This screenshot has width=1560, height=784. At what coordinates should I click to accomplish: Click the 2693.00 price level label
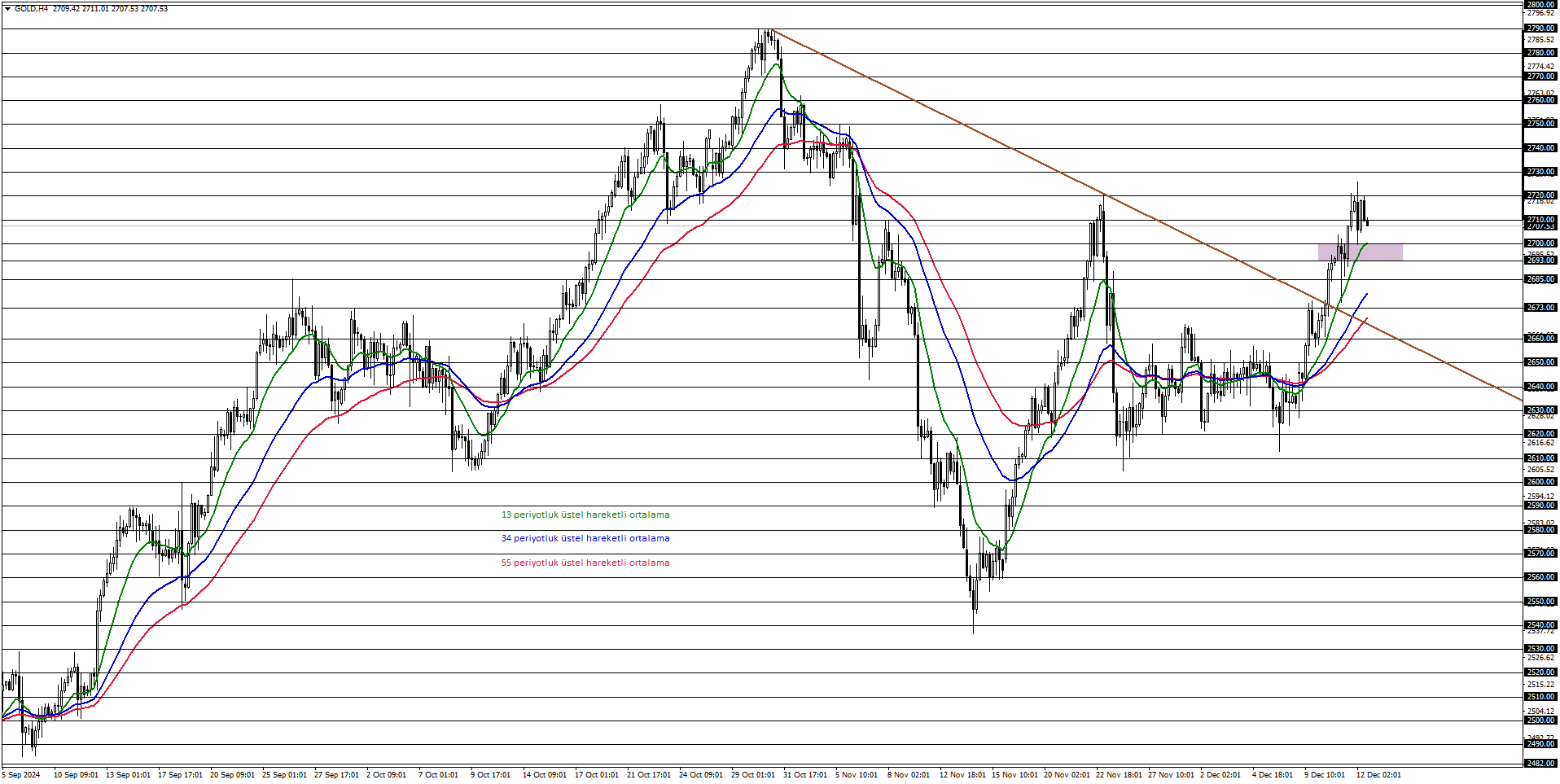(x=1540, y=261)
